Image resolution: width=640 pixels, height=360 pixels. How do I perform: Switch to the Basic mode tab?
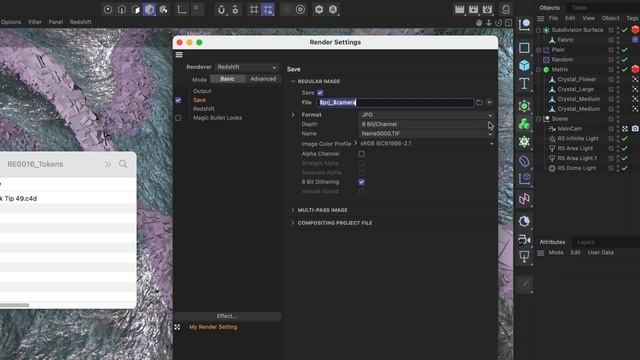click(227, 79)
